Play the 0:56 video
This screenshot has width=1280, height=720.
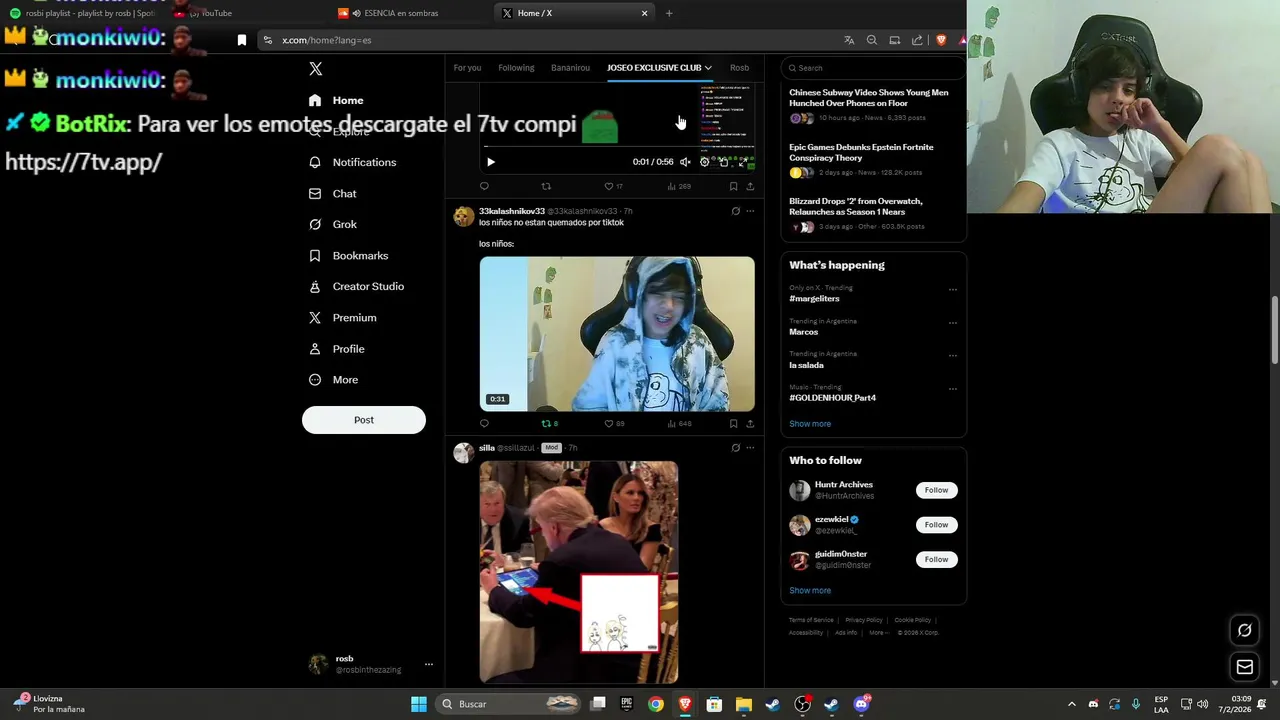pyautogui.click(x=490, y=162)
